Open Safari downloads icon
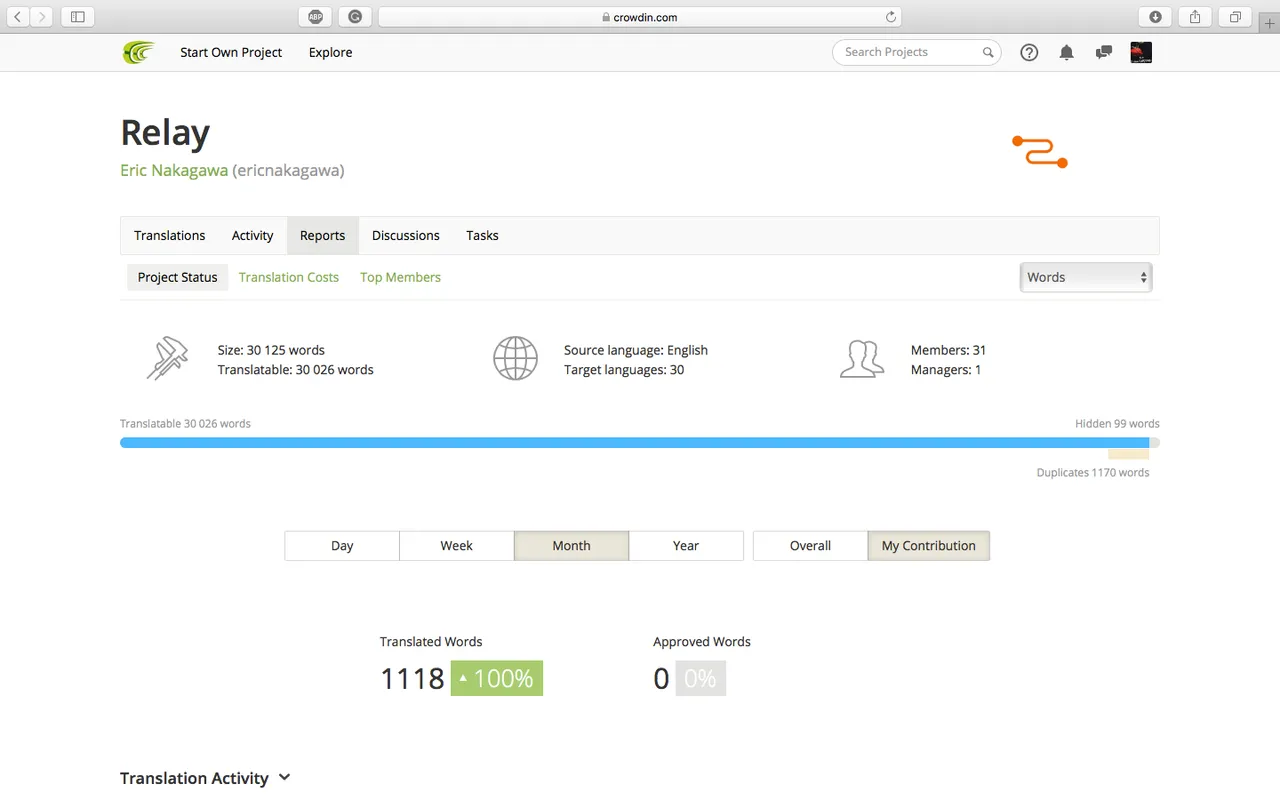Viewport: 1280px width, 800px height. (x=1155, y=17)
